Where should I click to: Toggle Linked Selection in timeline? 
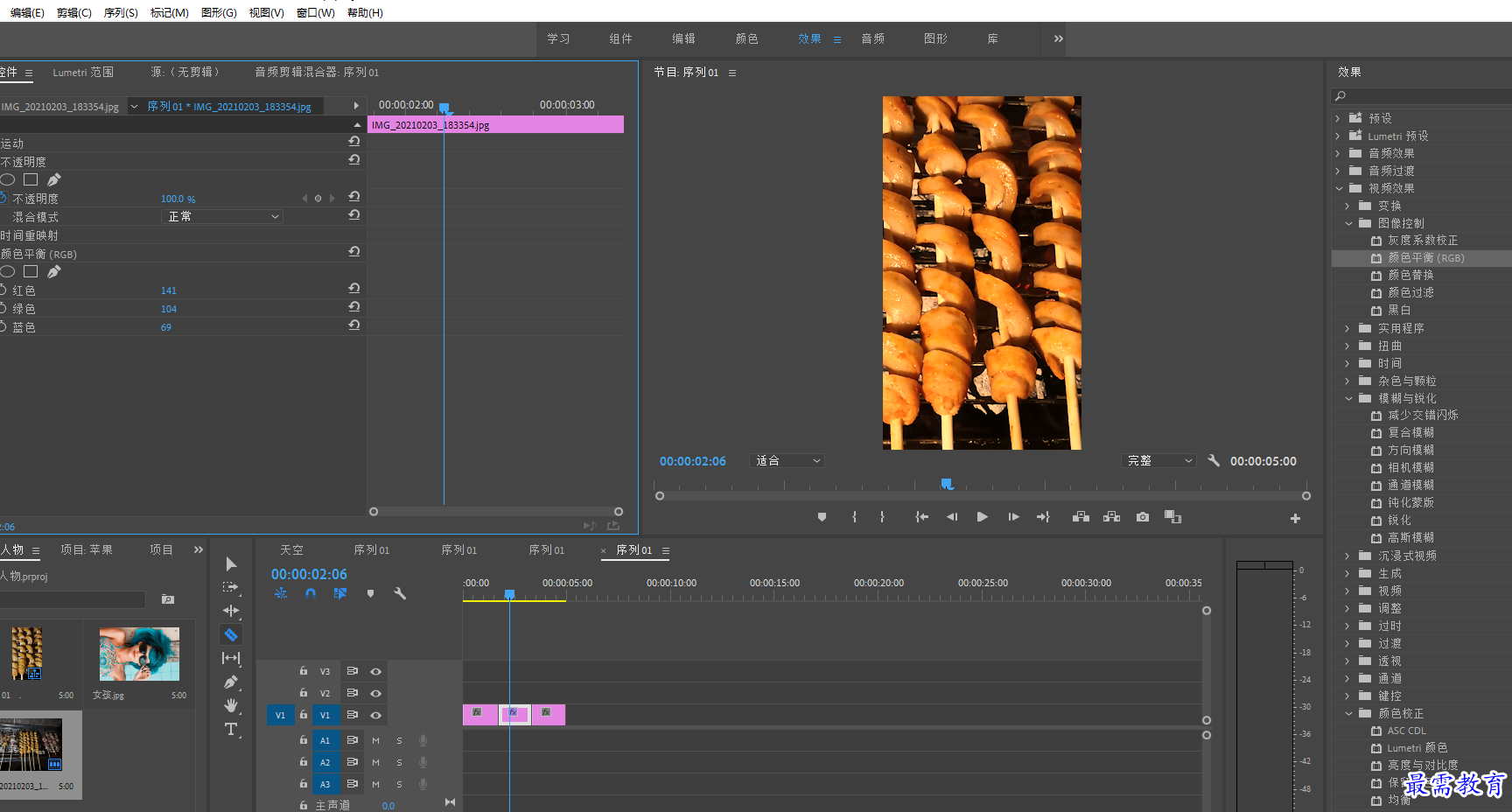click(x=340, y=593)
